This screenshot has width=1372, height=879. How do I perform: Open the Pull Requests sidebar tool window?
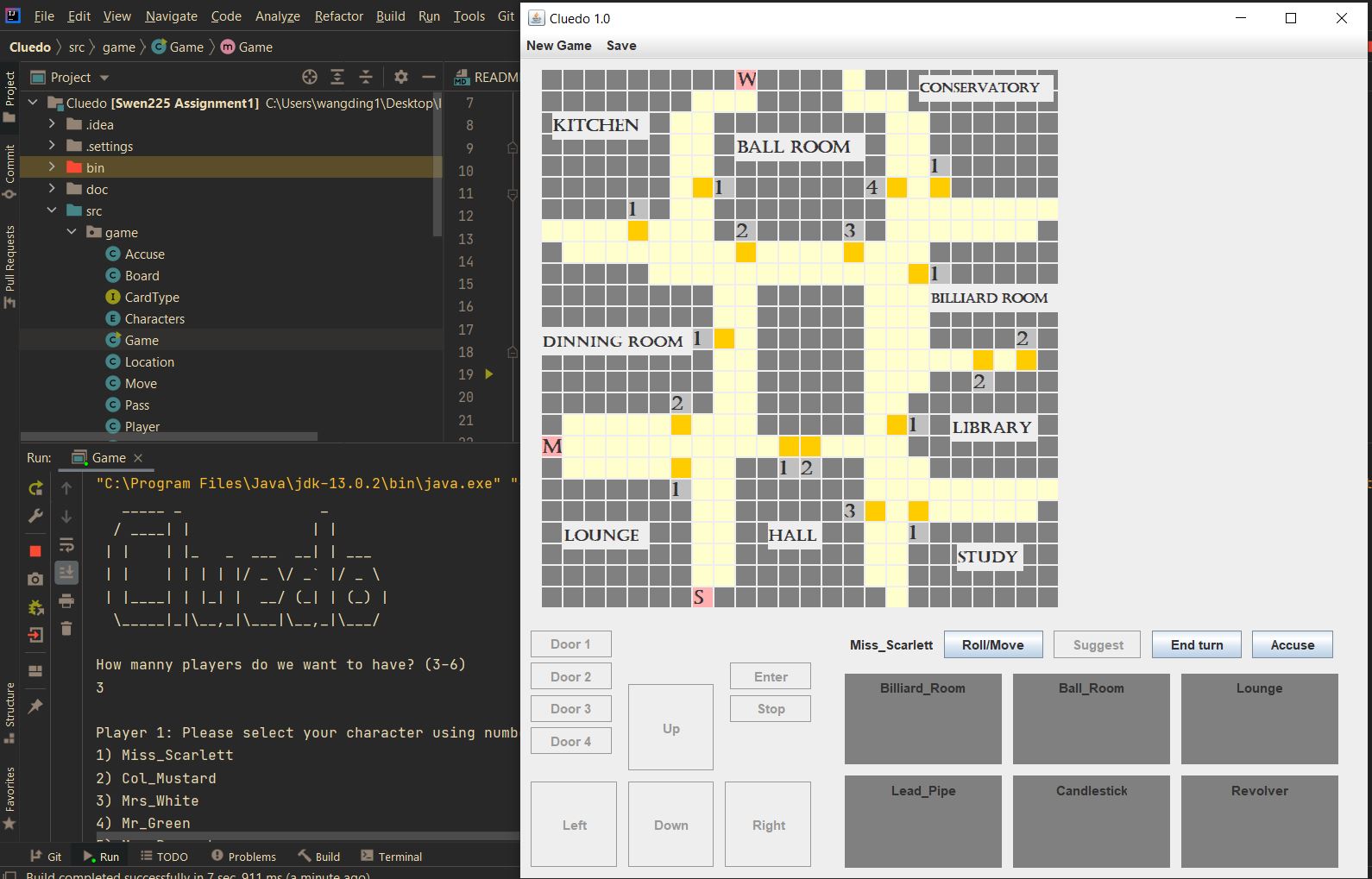(9, 267)
